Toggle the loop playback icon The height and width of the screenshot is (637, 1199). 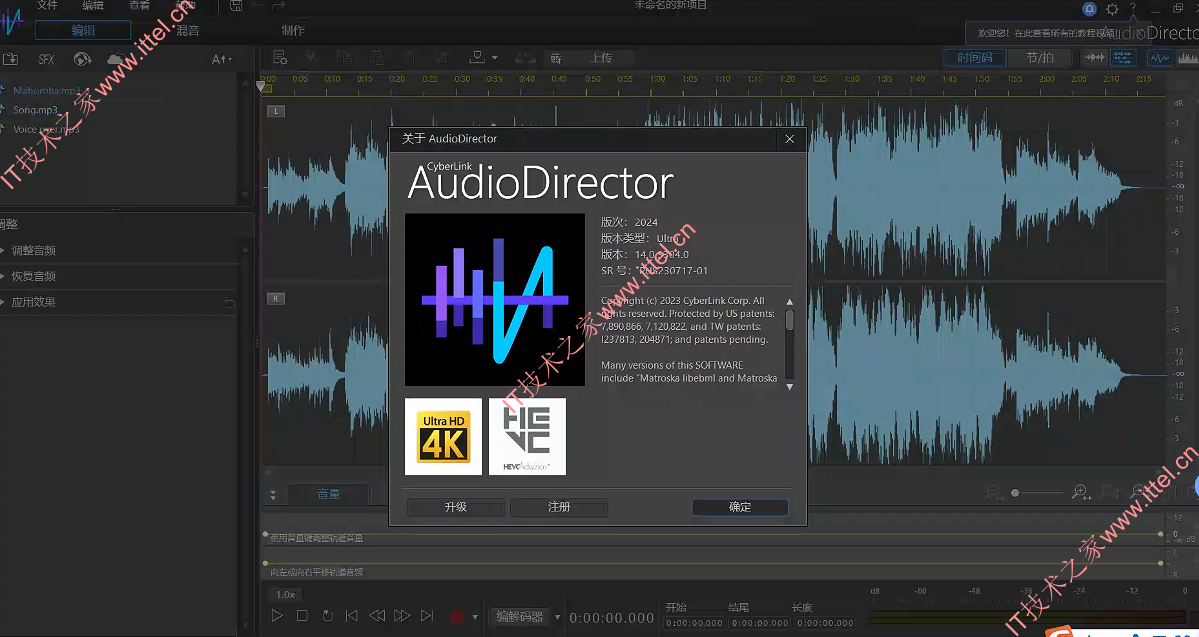tap(327, 616)
